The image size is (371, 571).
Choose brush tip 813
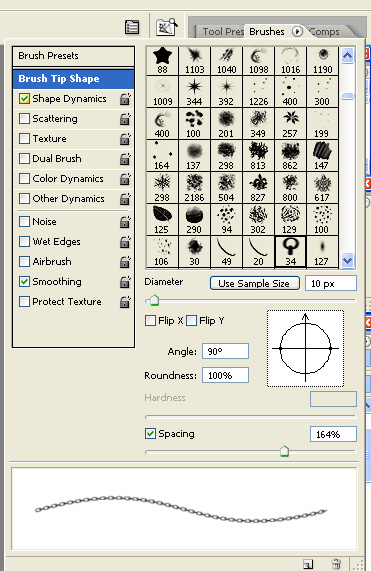[x=258, y=156]
